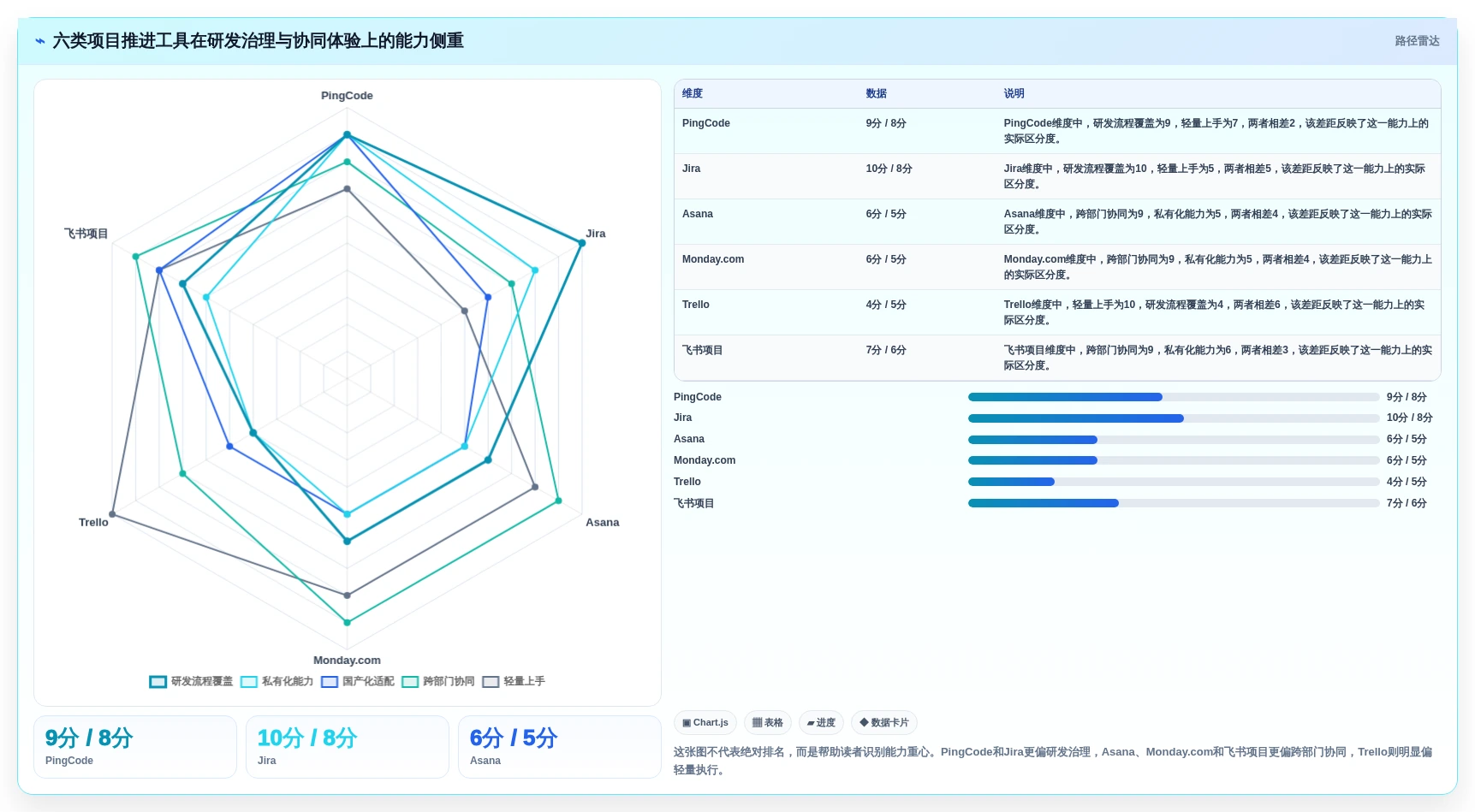Click the Jira progress bar
This screenshot has width=1475, height=812.
pyautogui.click(x=1174, y=418)
